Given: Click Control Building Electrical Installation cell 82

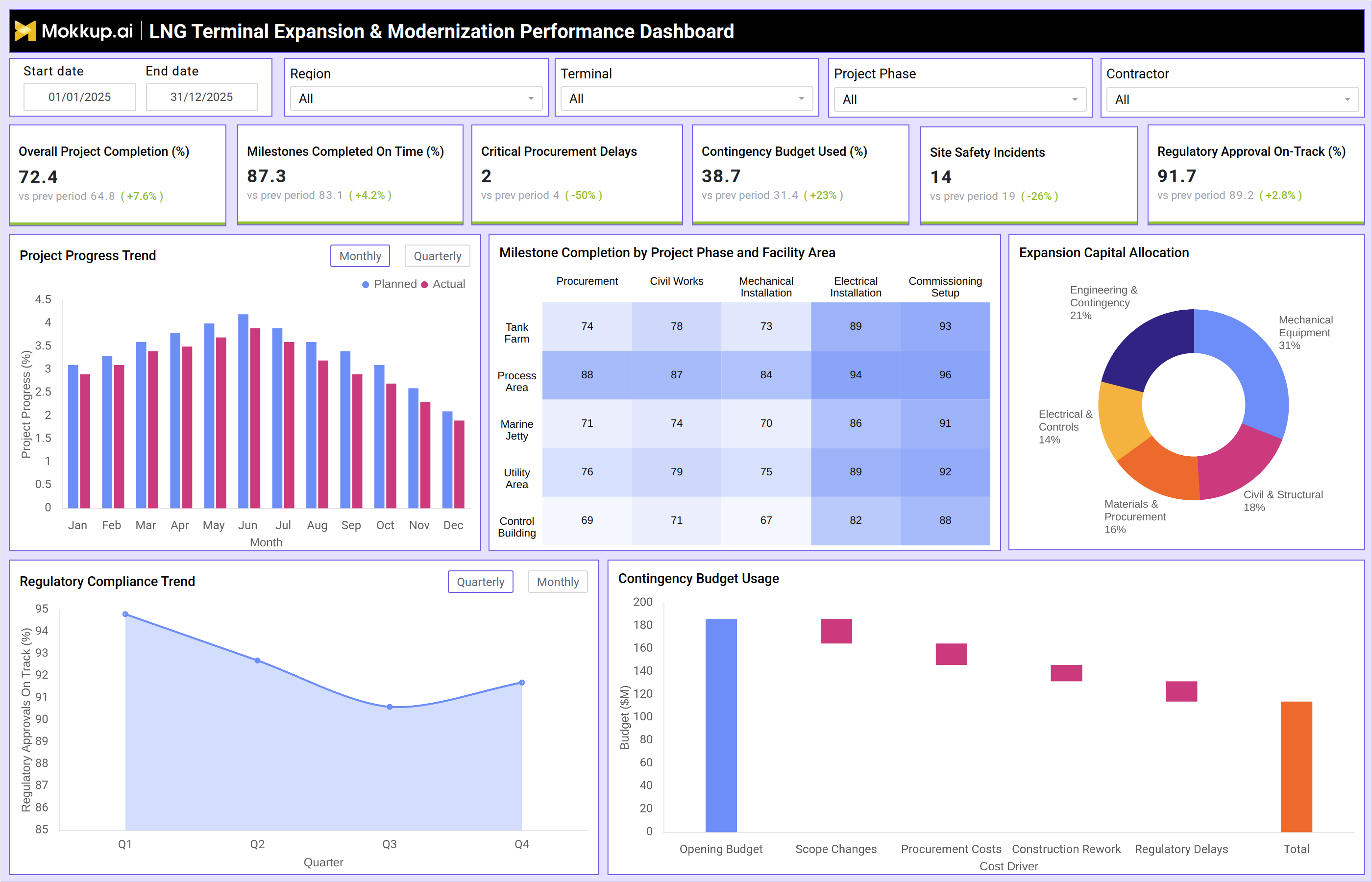Looking at the screenshot, I should [x=856, y=520].
